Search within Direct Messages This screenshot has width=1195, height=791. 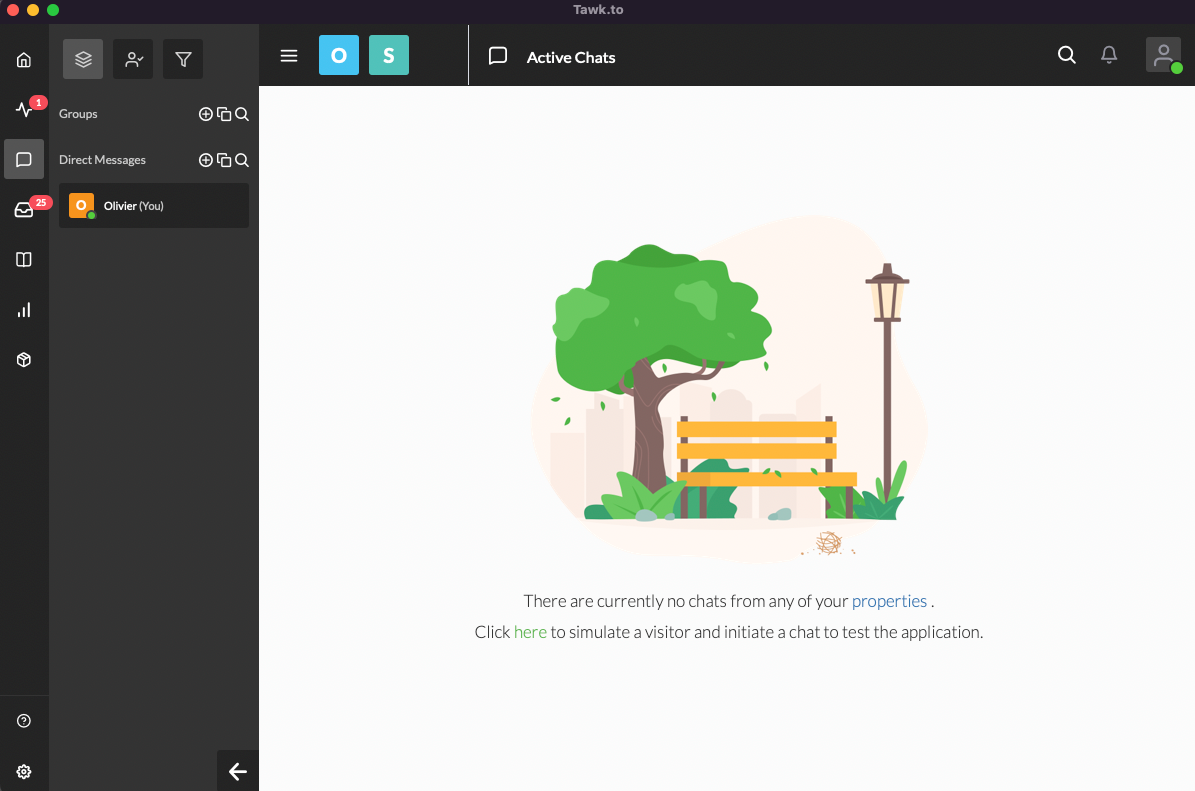click(242, 160)
